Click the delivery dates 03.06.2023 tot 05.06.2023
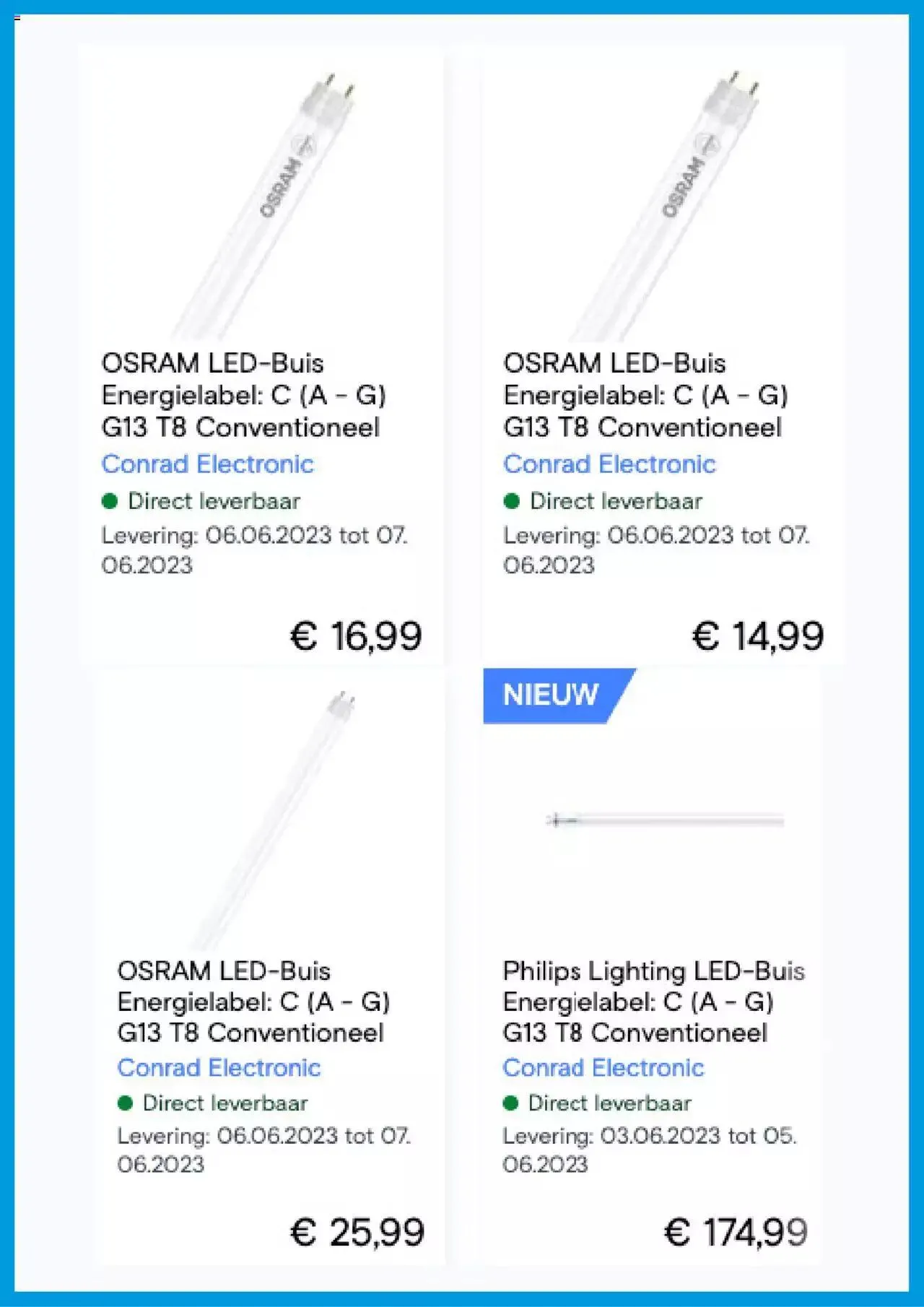 pyautogui.click(x=649, y=1150)
